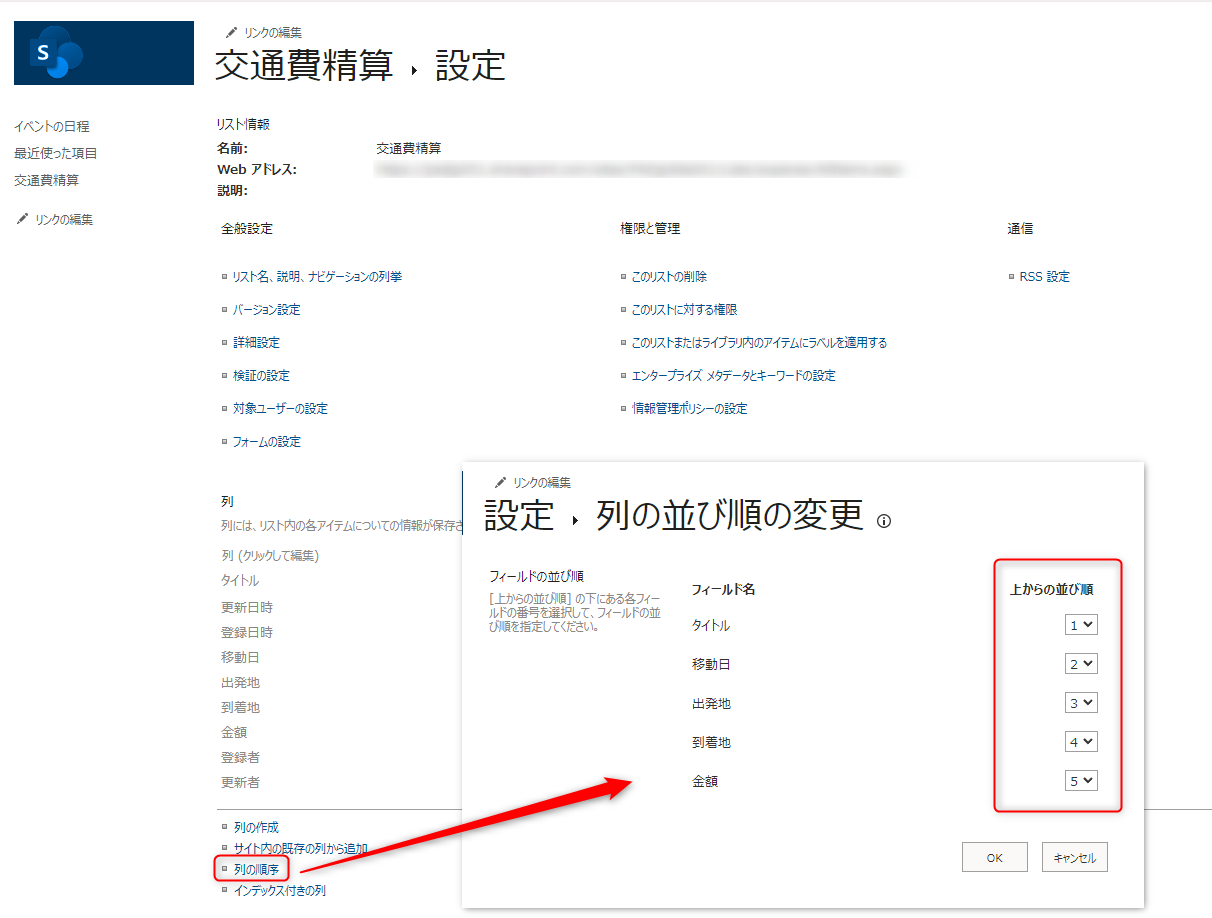
Task: Click the pencil icon above the 交通費精算 title
Action: pyautogui.click(x=232, y=33)
